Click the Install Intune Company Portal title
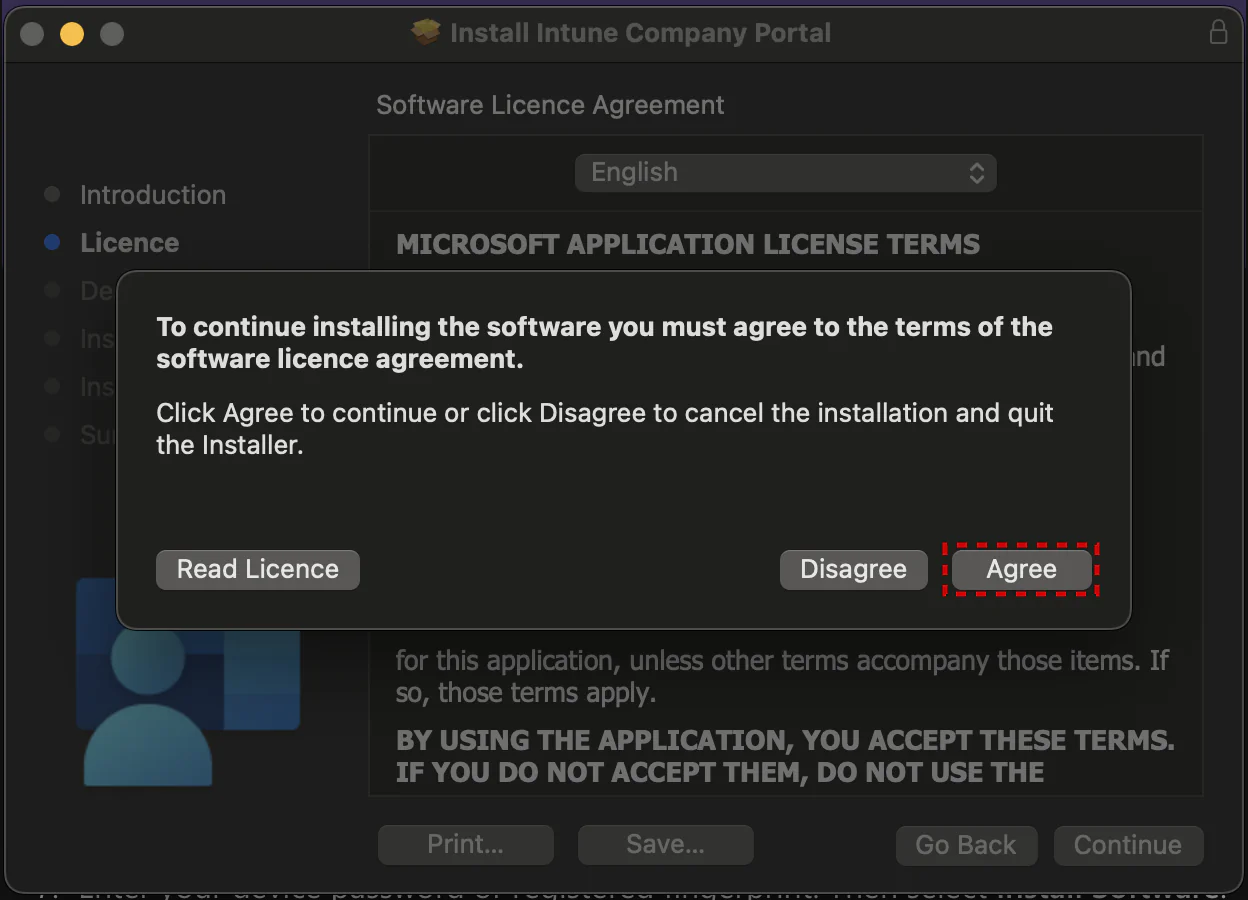The height and width of the screenshot is (900, 1248). pos(640,33)
